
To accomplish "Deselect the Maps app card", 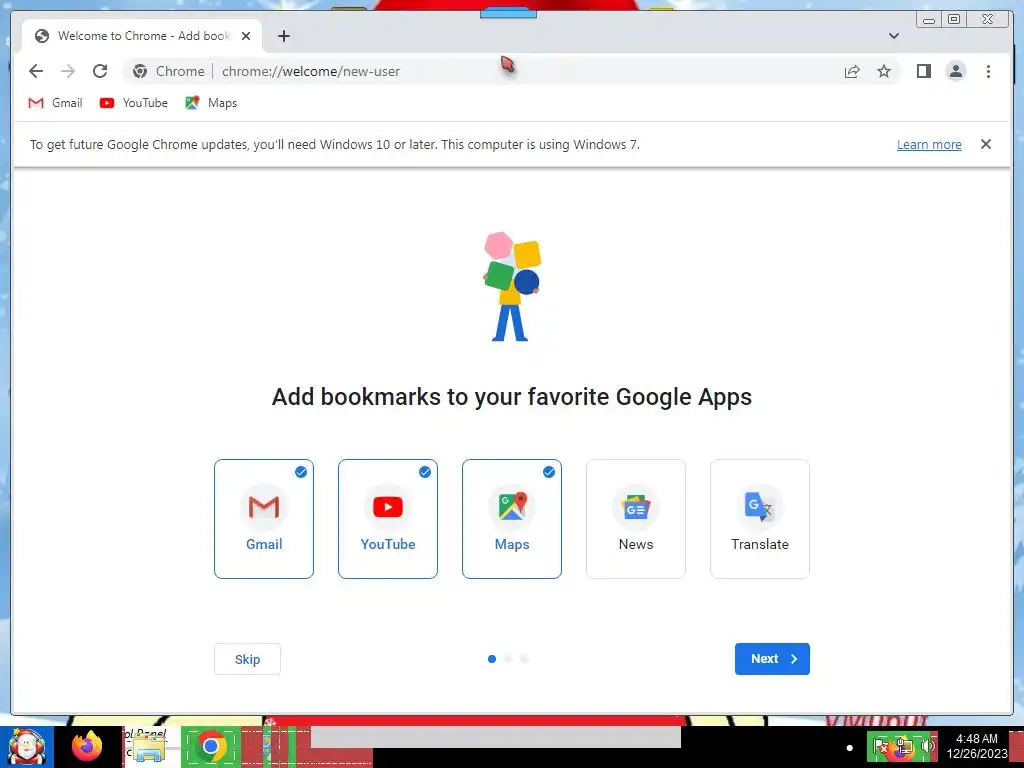I will tap(512, 519).
